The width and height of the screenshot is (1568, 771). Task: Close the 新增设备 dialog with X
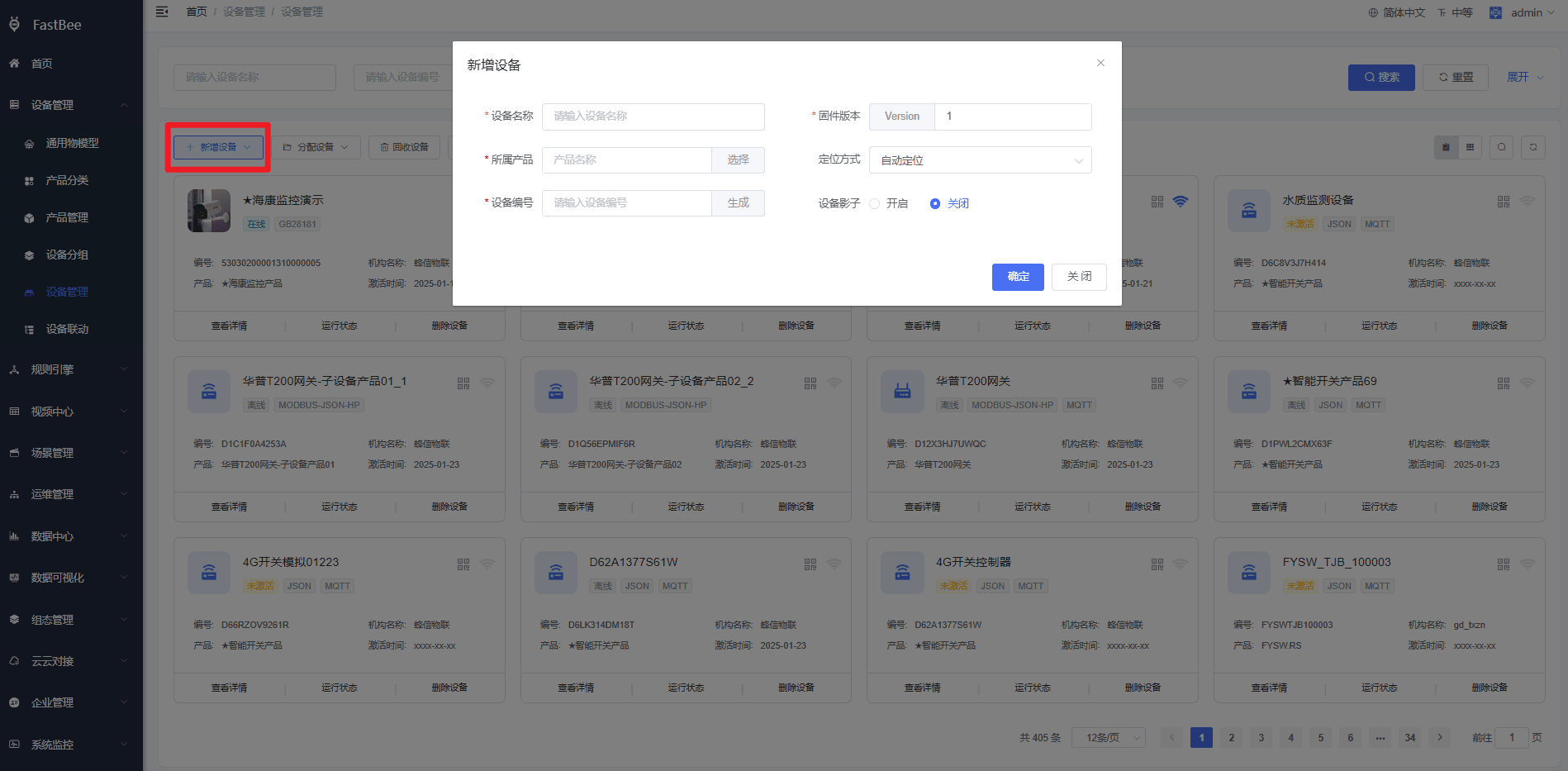(x=1100, y=63)
